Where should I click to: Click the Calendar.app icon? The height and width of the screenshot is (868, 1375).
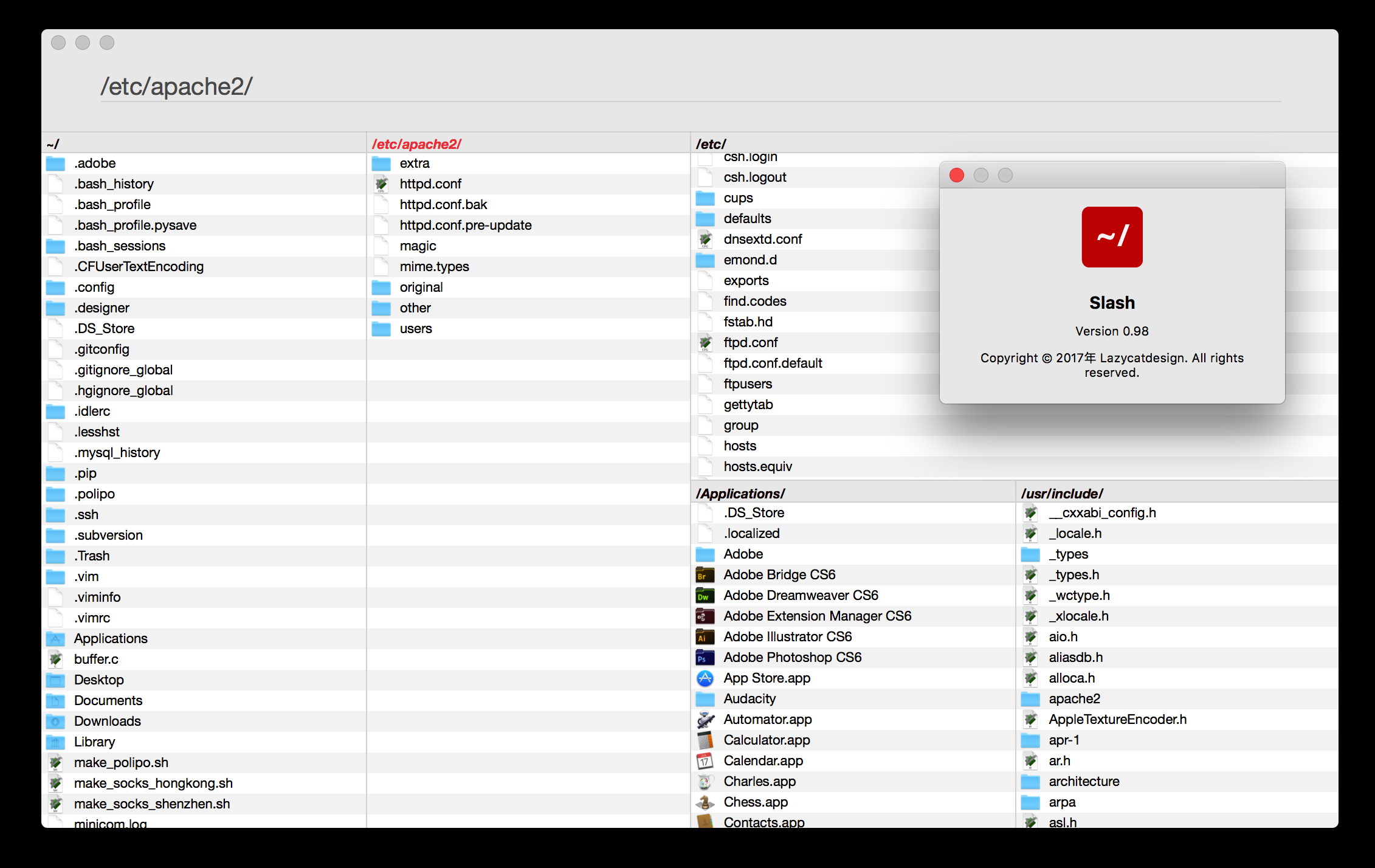pyautogui.click(x=705, y=761)
